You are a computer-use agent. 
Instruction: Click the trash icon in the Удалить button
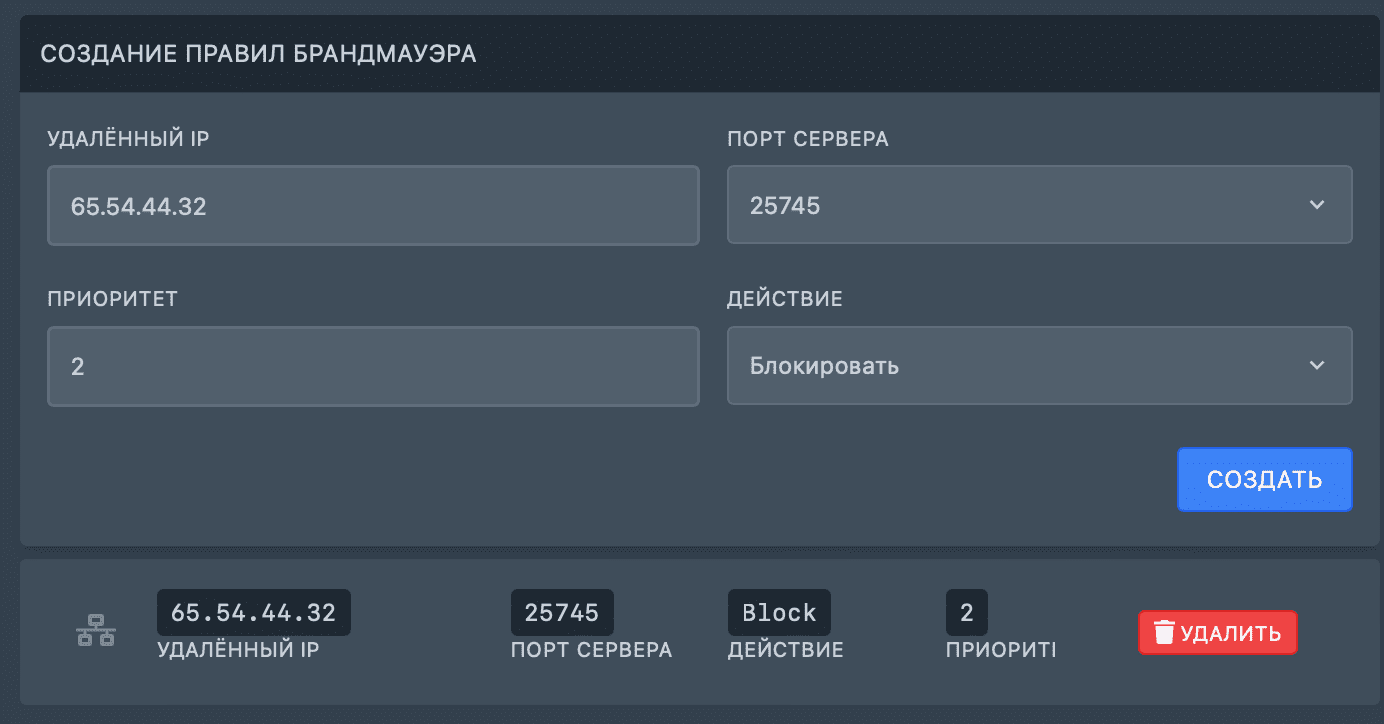[x=1164, y=633]
